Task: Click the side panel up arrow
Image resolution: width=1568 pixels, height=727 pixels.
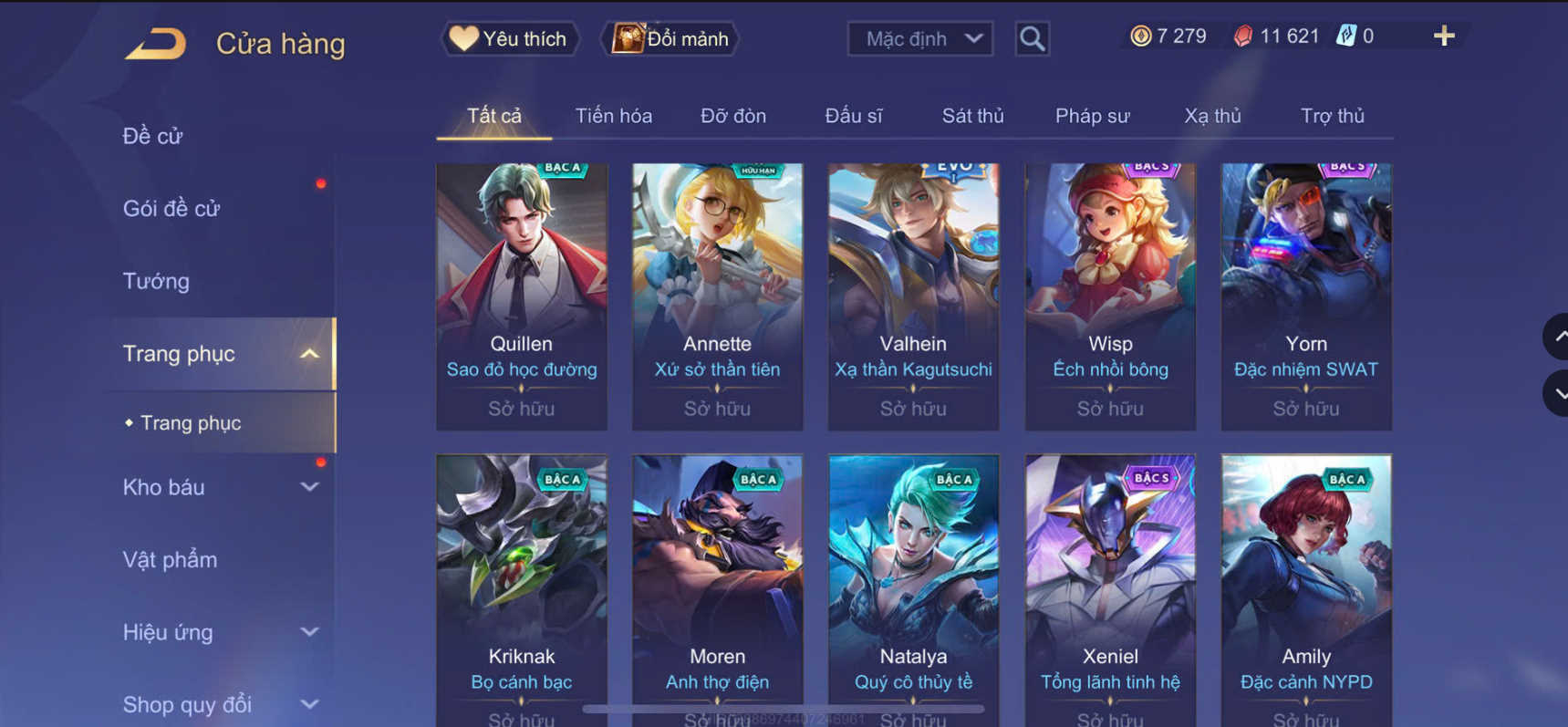Action: pos(1557,337)
